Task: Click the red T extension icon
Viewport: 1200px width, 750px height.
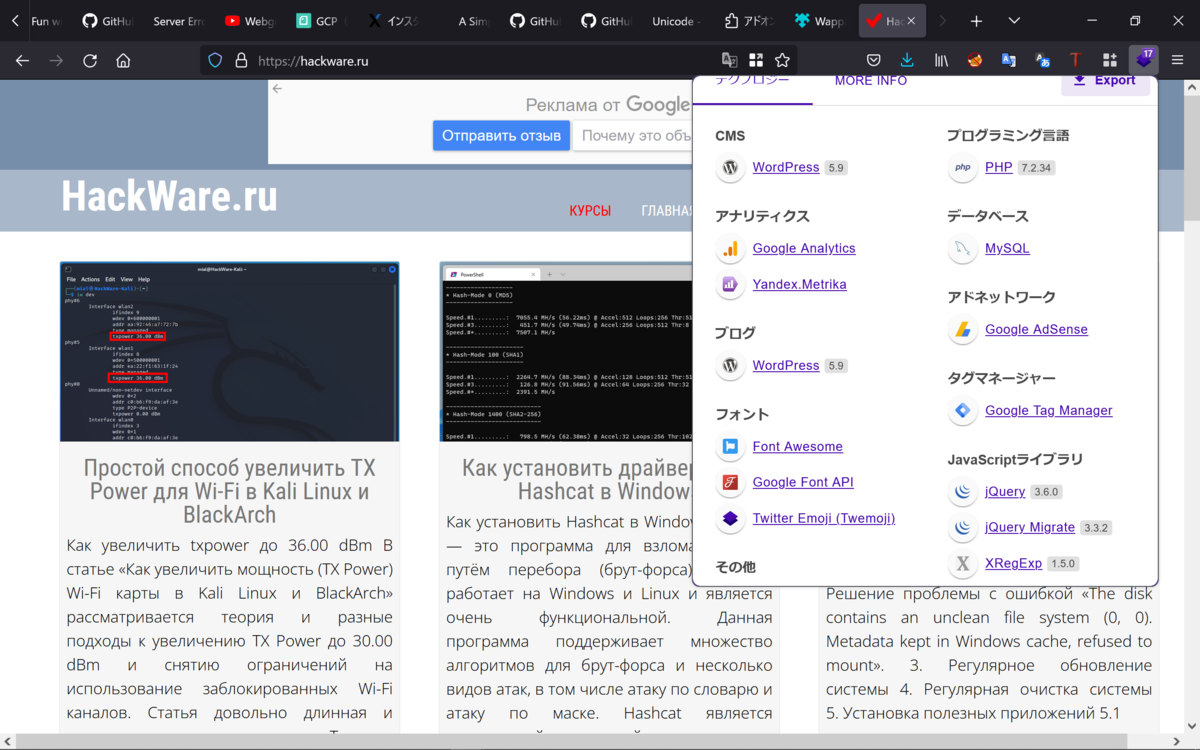Action: pyautogui.click(x=1076, y=60)
